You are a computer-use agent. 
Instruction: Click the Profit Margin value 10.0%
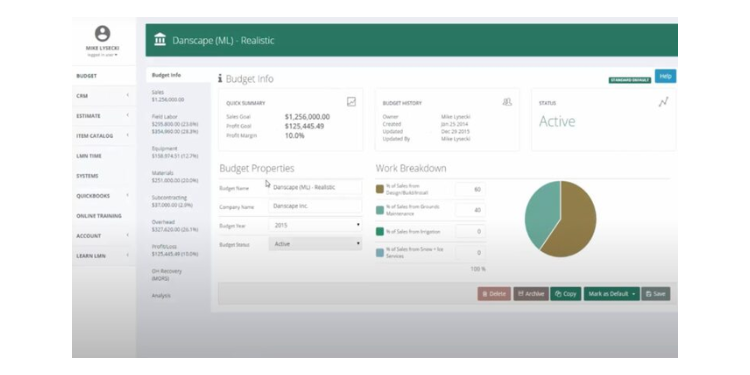295,136
